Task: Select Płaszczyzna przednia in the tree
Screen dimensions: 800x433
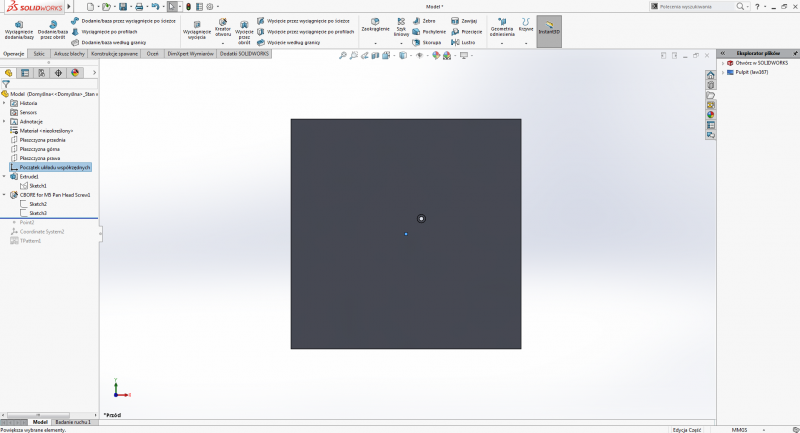Action: 42,140
